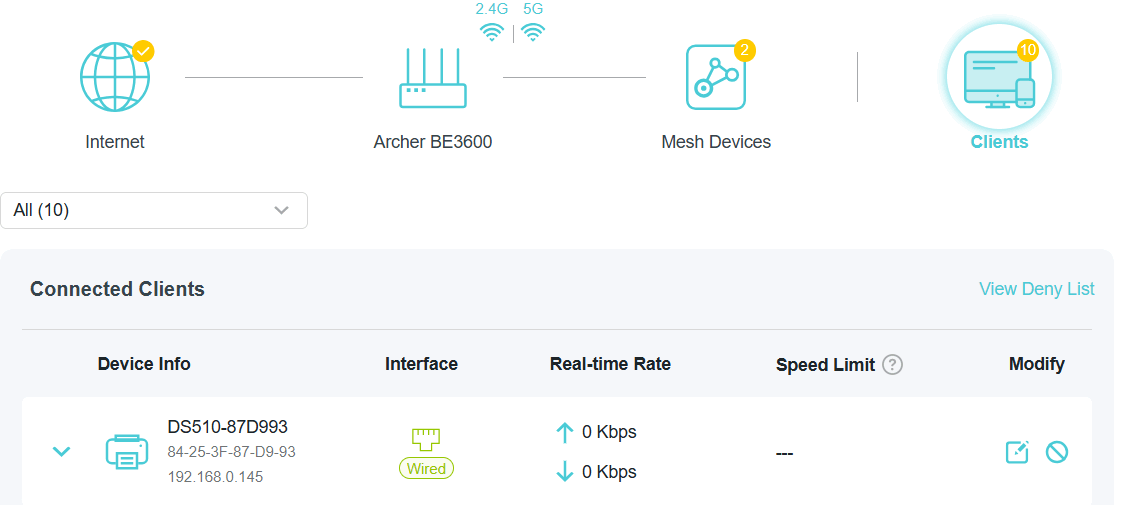Open the All (10) filter dropdown

(154, 210)
